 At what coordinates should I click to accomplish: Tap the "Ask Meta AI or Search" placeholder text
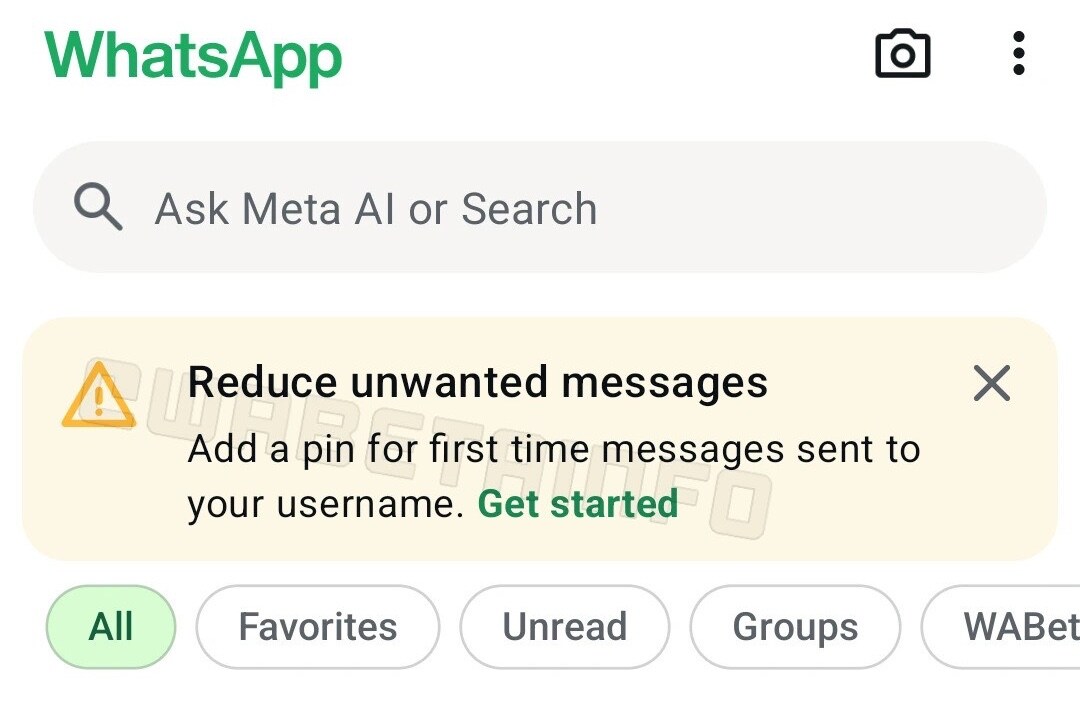click(375, 209)
